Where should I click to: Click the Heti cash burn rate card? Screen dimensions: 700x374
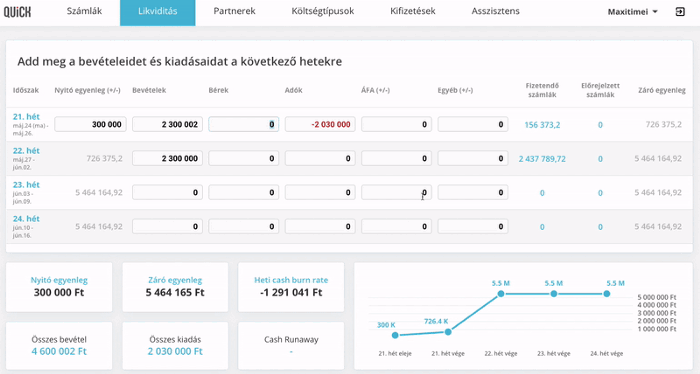click(x=291, y=287)
